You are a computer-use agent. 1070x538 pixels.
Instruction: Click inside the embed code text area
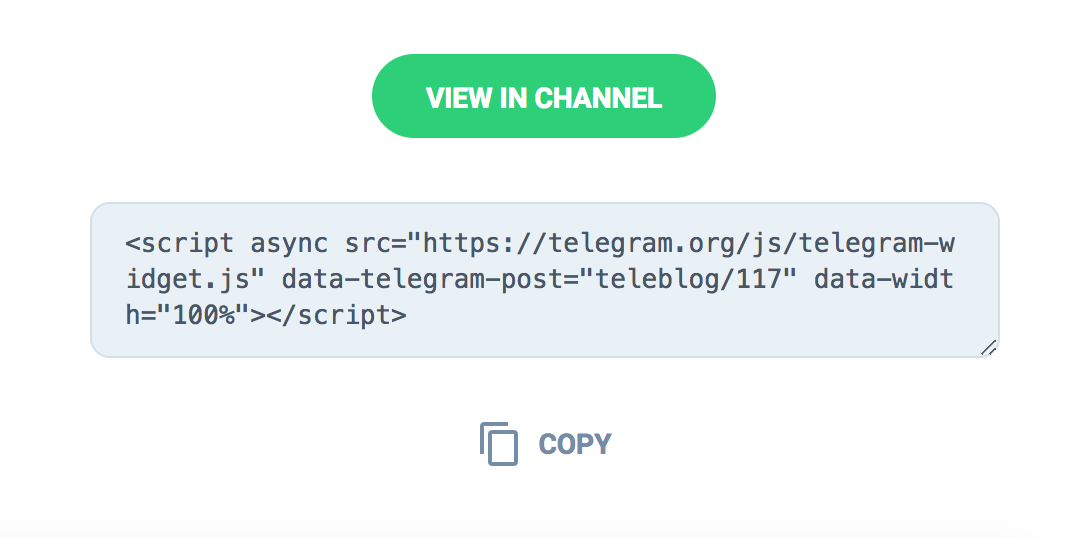coord(545,280)
